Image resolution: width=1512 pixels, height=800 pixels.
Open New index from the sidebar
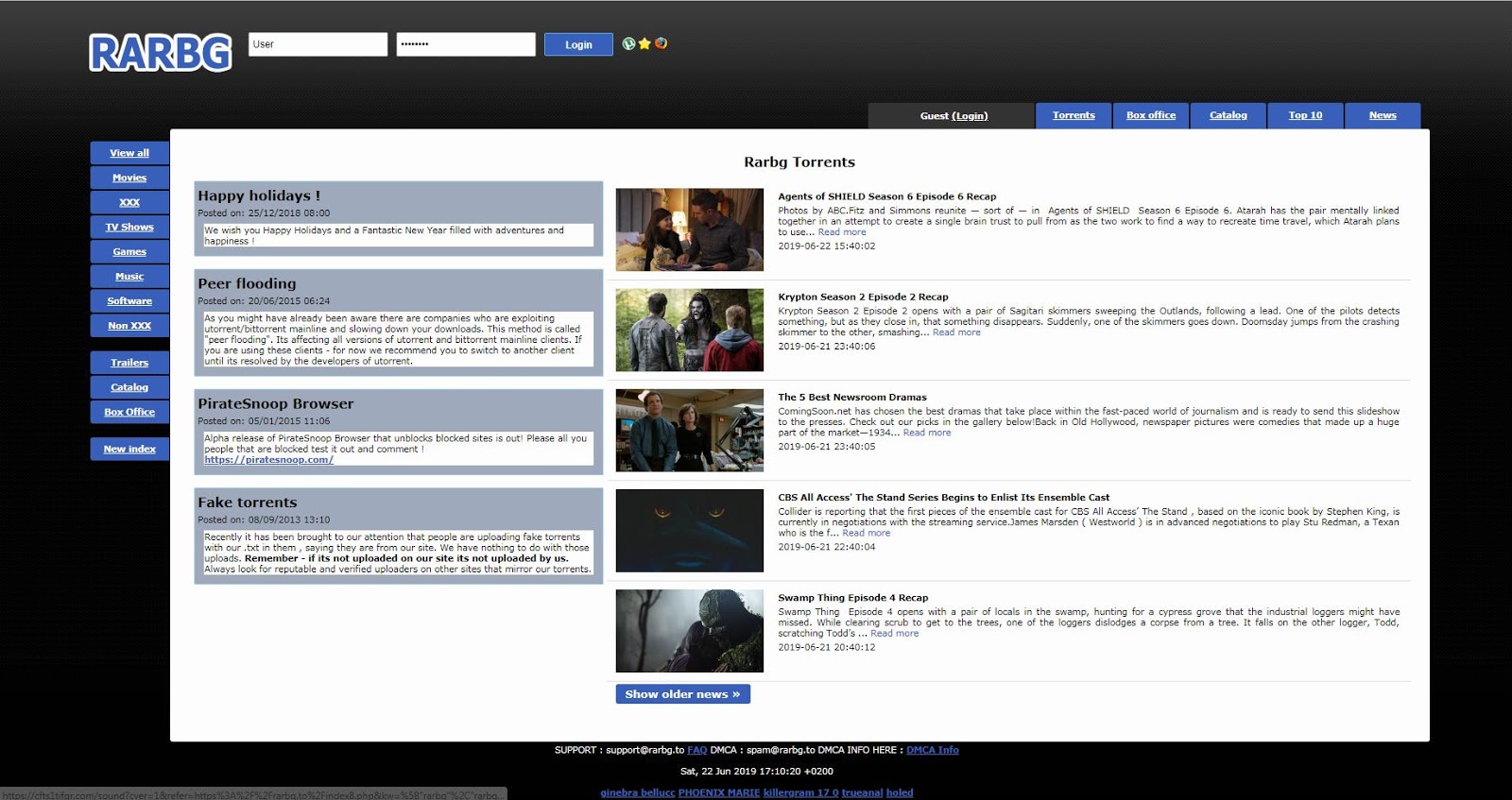click(x=129, y=449)
